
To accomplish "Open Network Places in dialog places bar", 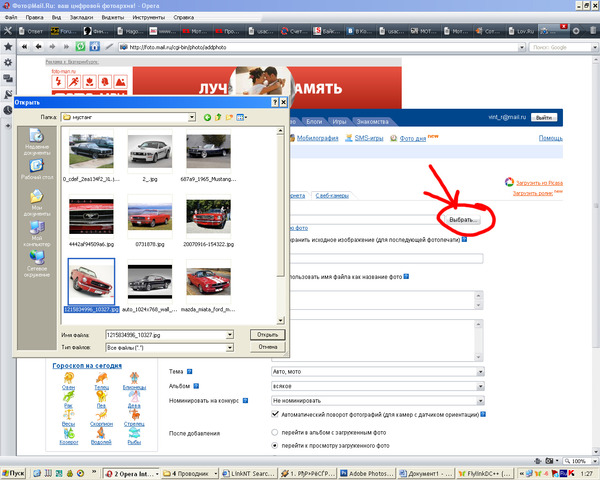I will 37,264.
